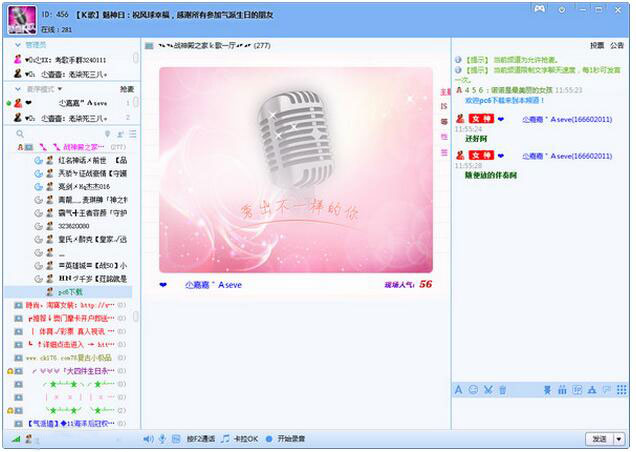Screen dimensions: 636x452
Task: Click the green network signal icon
Action: (x=16, y=439)
